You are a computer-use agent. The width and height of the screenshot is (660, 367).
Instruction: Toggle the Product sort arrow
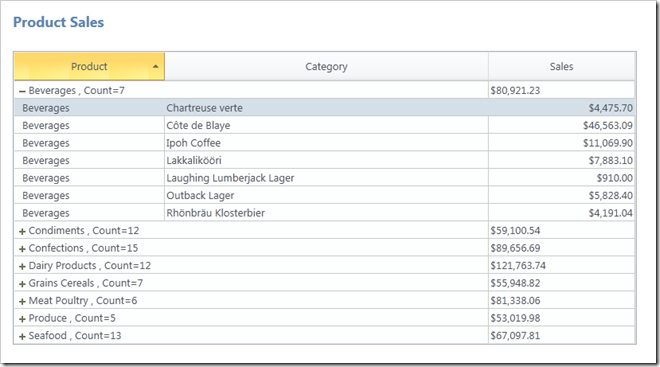(156, 66)
